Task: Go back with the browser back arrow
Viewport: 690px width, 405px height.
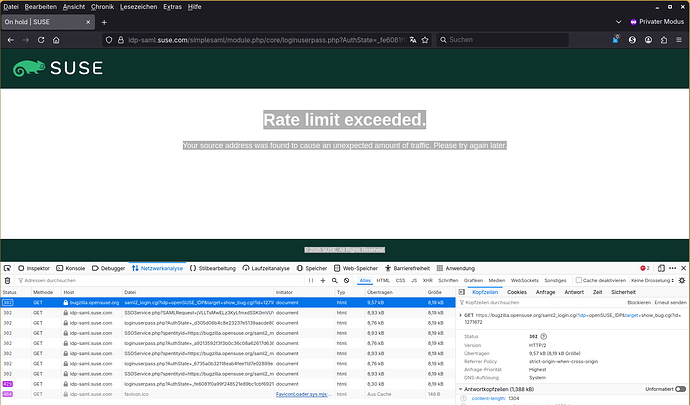Action: 11,40
